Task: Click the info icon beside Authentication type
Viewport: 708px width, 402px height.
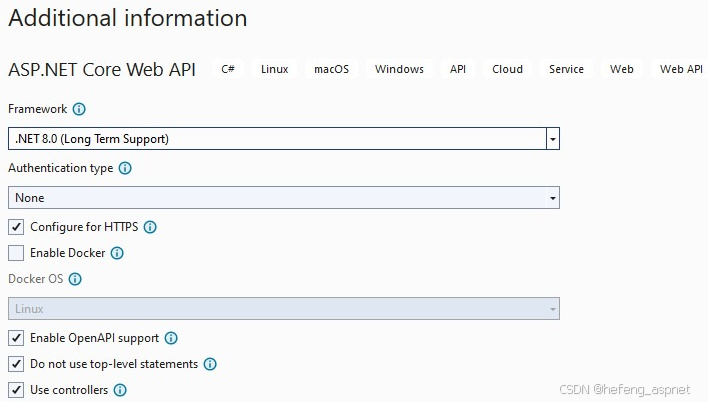Action: (125, 168)
